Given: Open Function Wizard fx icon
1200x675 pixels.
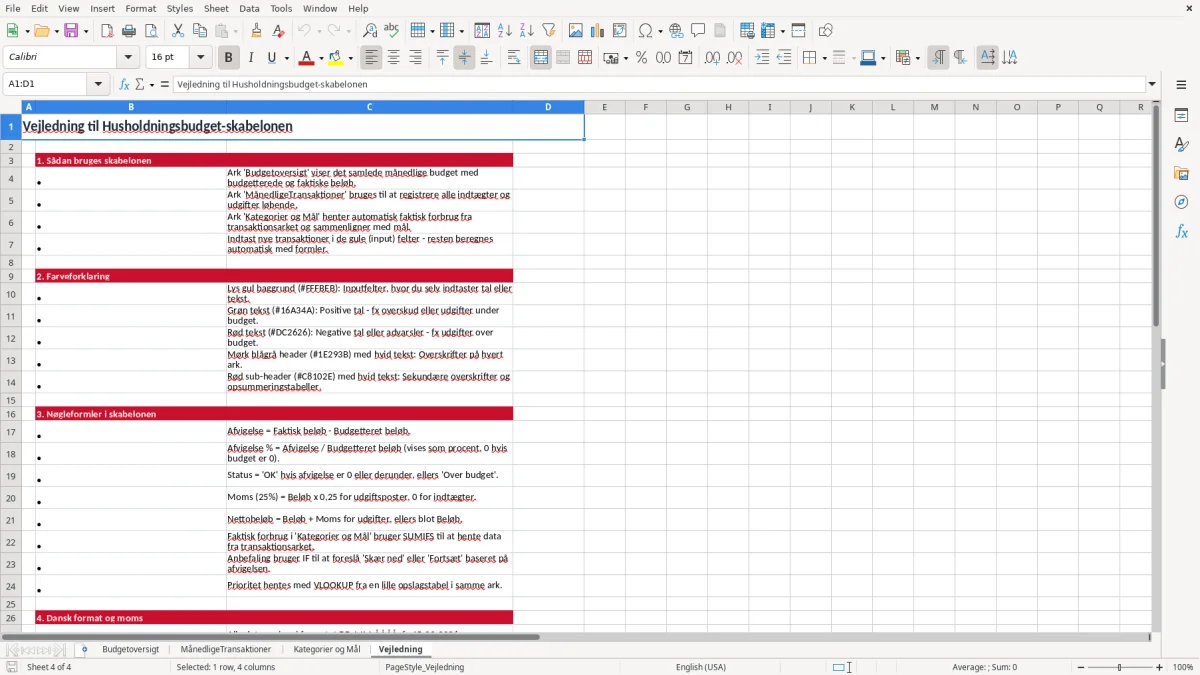Looking at the screenshot, I should pos(125,84).
